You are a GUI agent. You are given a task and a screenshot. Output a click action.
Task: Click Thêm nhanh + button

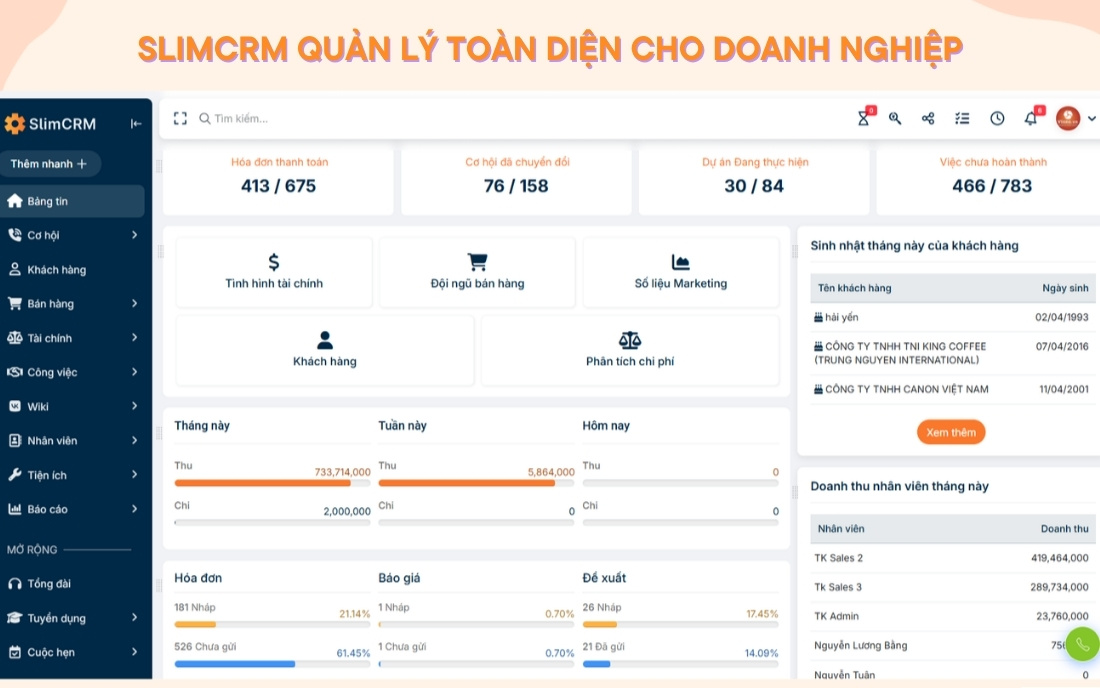pyautogui.click(x=50, y=163)
